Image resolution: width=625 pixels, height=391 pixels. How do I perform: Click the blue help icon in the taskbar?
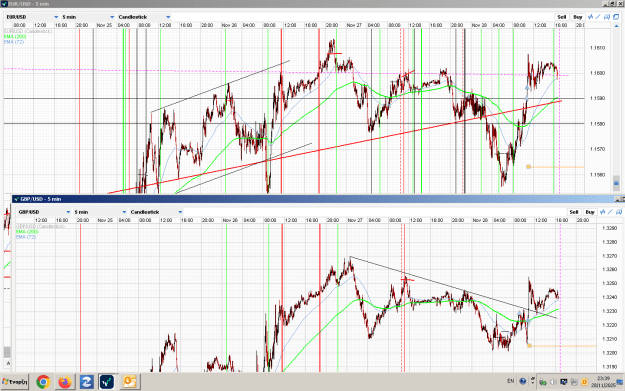(x=523, y=381)
